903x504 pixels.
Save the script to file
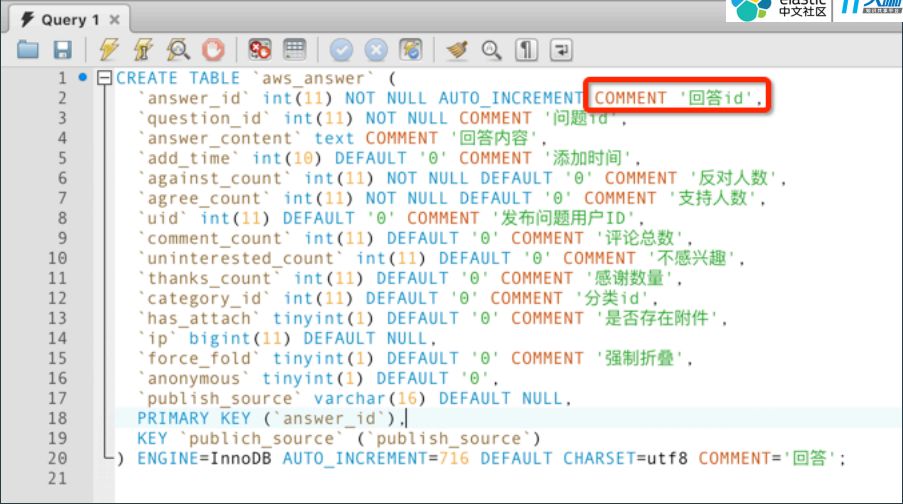63,50
